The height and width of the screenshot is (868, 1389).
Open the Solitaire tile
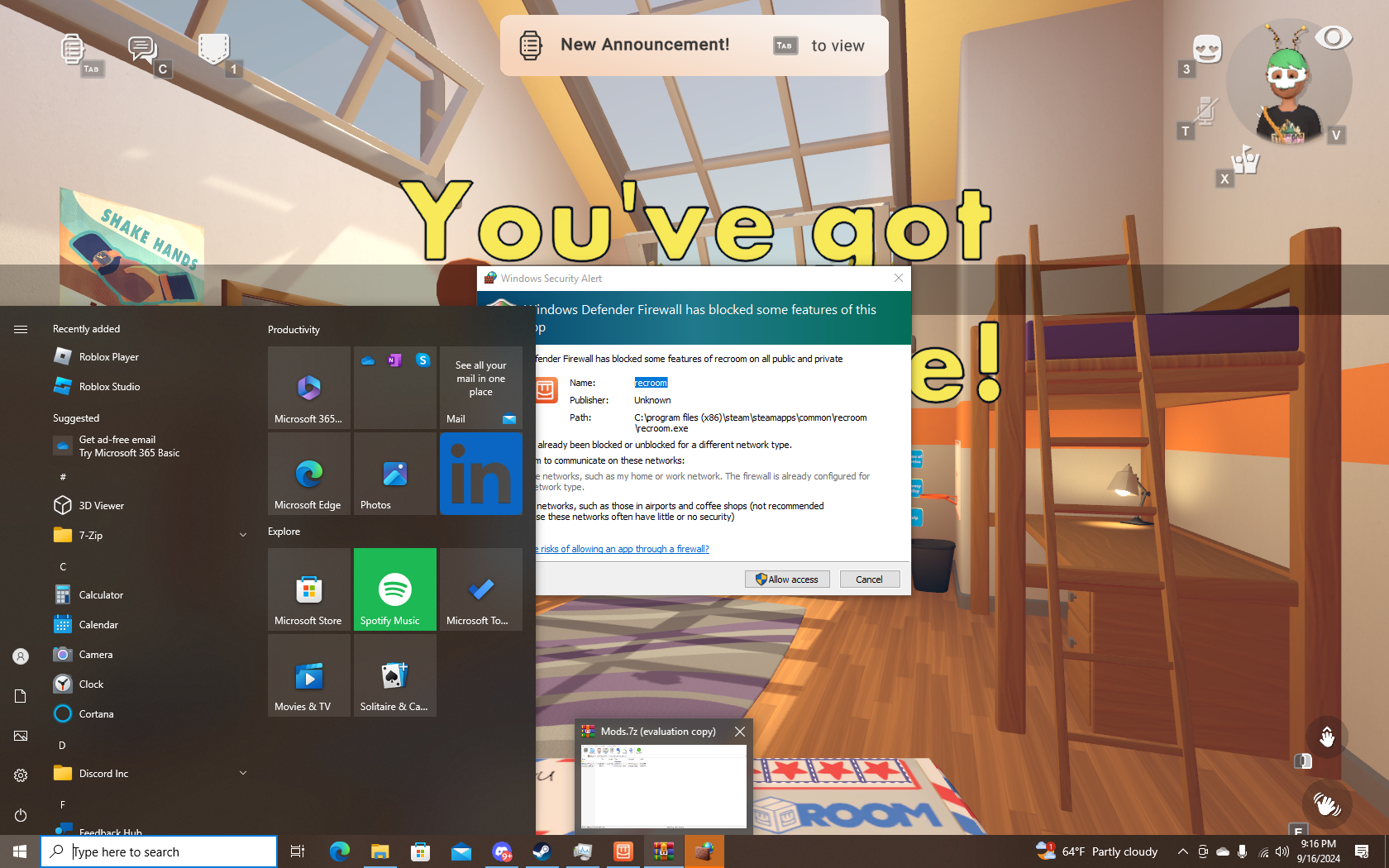[395, 675]
